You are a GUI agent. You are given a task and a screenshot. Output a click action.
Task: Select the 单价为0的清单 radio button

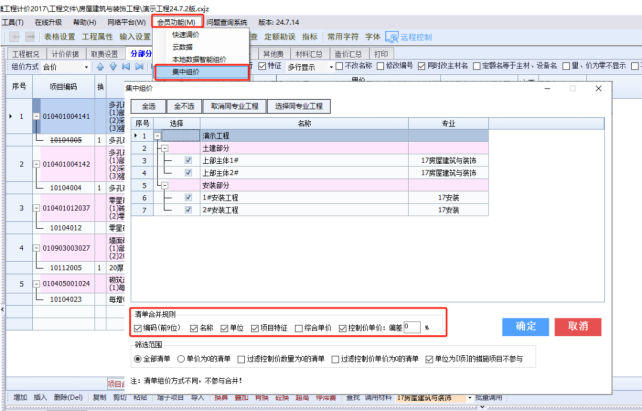pyautogui.click(x=181, y=359)
